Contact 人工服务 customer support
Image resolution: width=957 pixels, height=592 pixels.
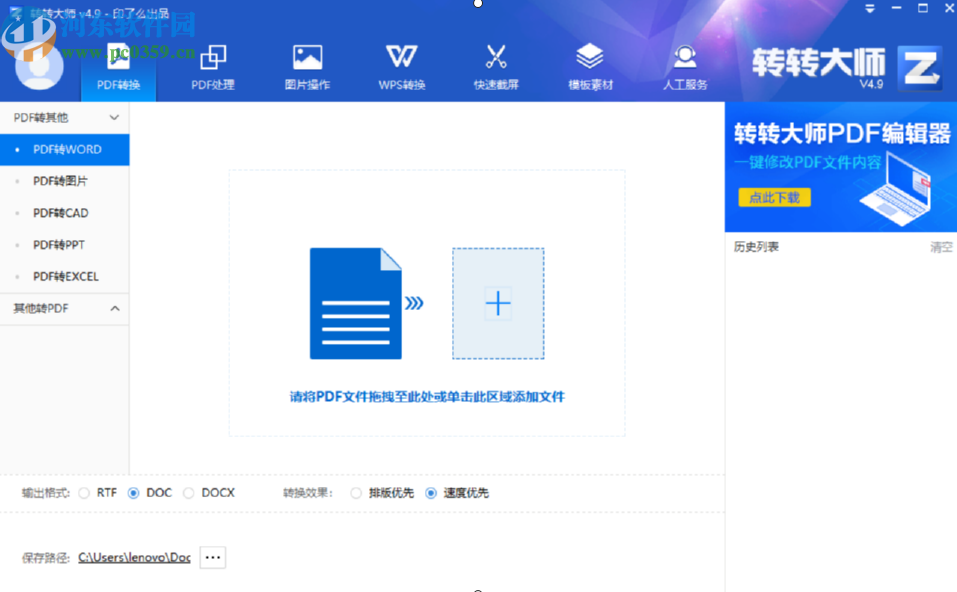684,65
